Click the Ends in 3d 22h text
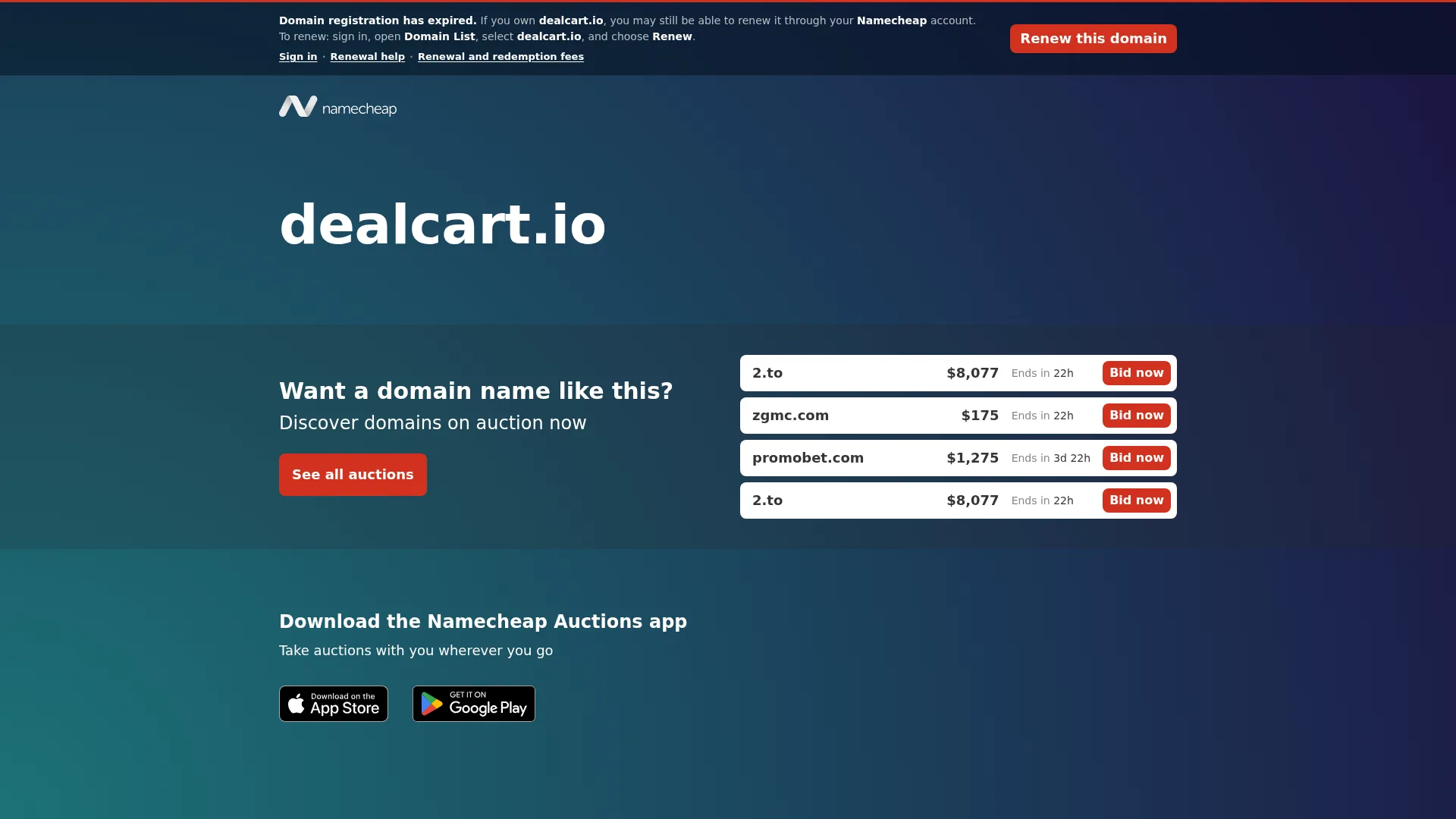 (x=1050, y=458)
